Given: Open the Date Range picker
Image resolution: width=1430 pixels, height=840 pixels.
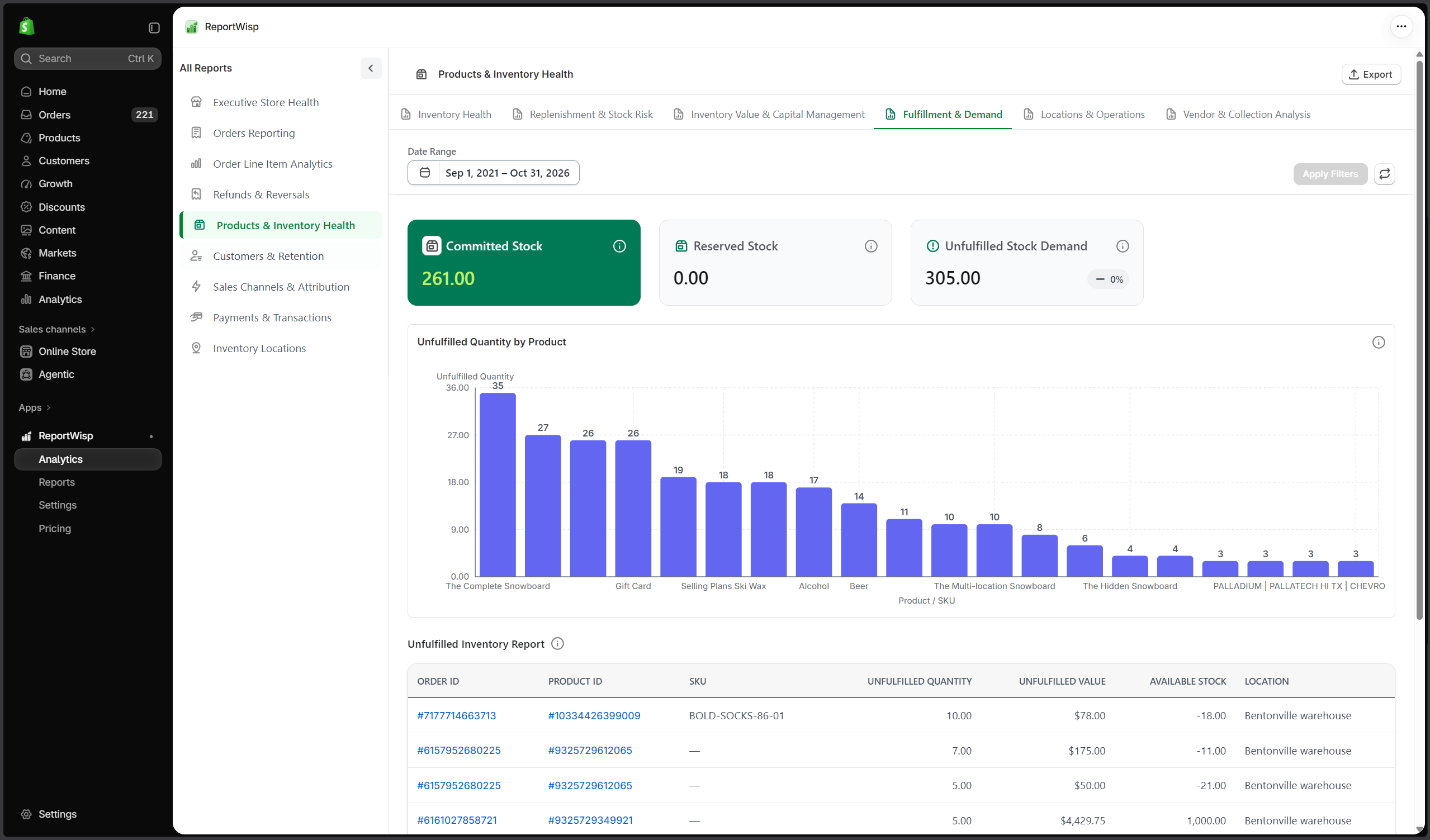Looking at the screenshot, I should point(493,173).
